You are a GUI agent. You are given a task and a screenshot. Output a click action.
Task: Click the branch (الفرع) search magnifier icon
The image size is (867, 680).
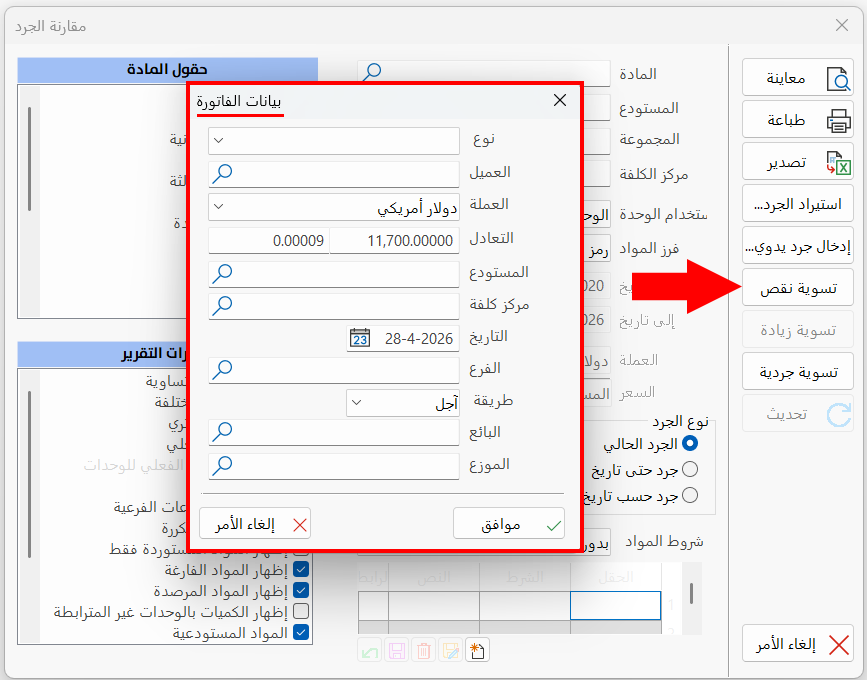tap(222, 369)
